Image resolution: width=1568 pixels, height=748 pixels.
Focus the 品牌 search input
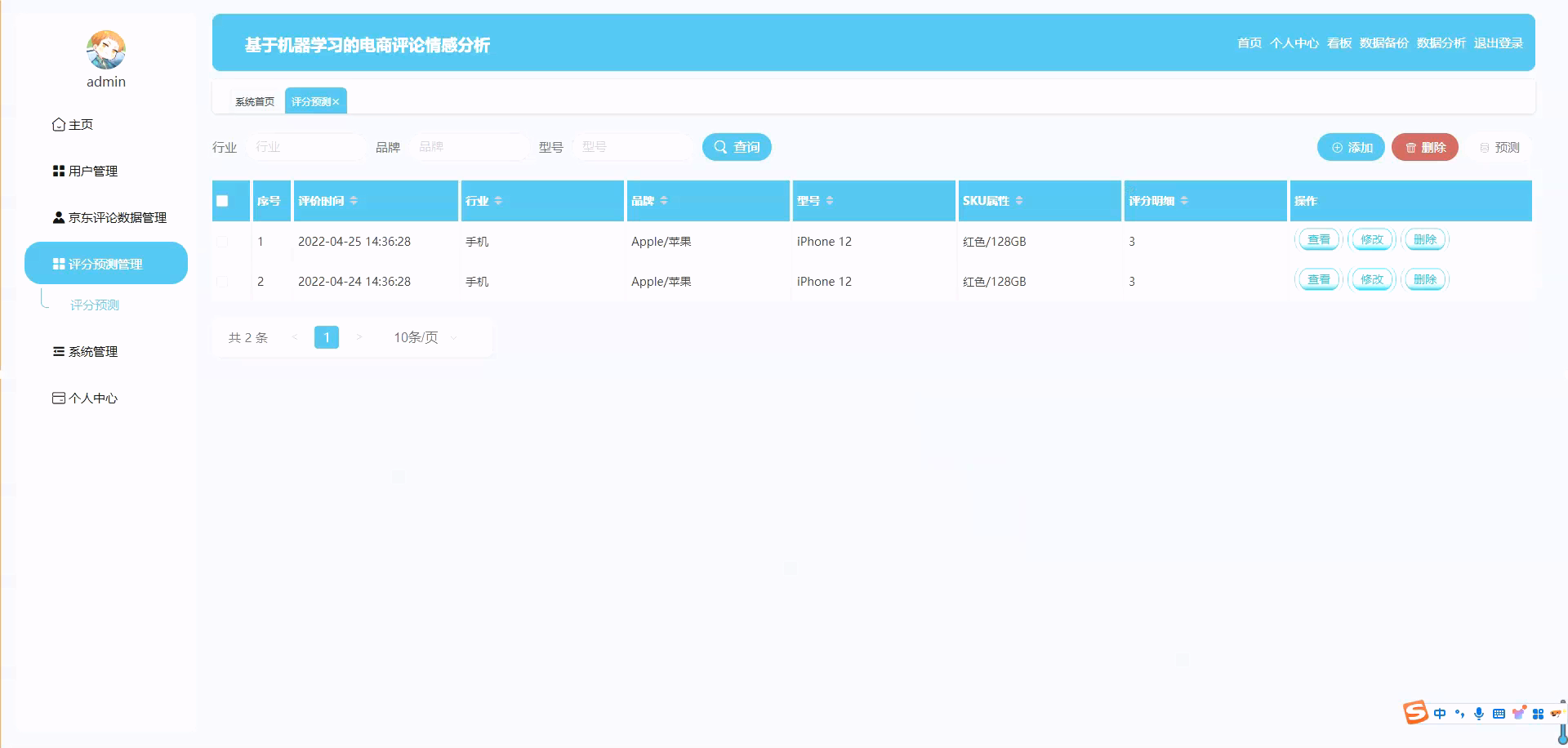[x=470, y=147]
